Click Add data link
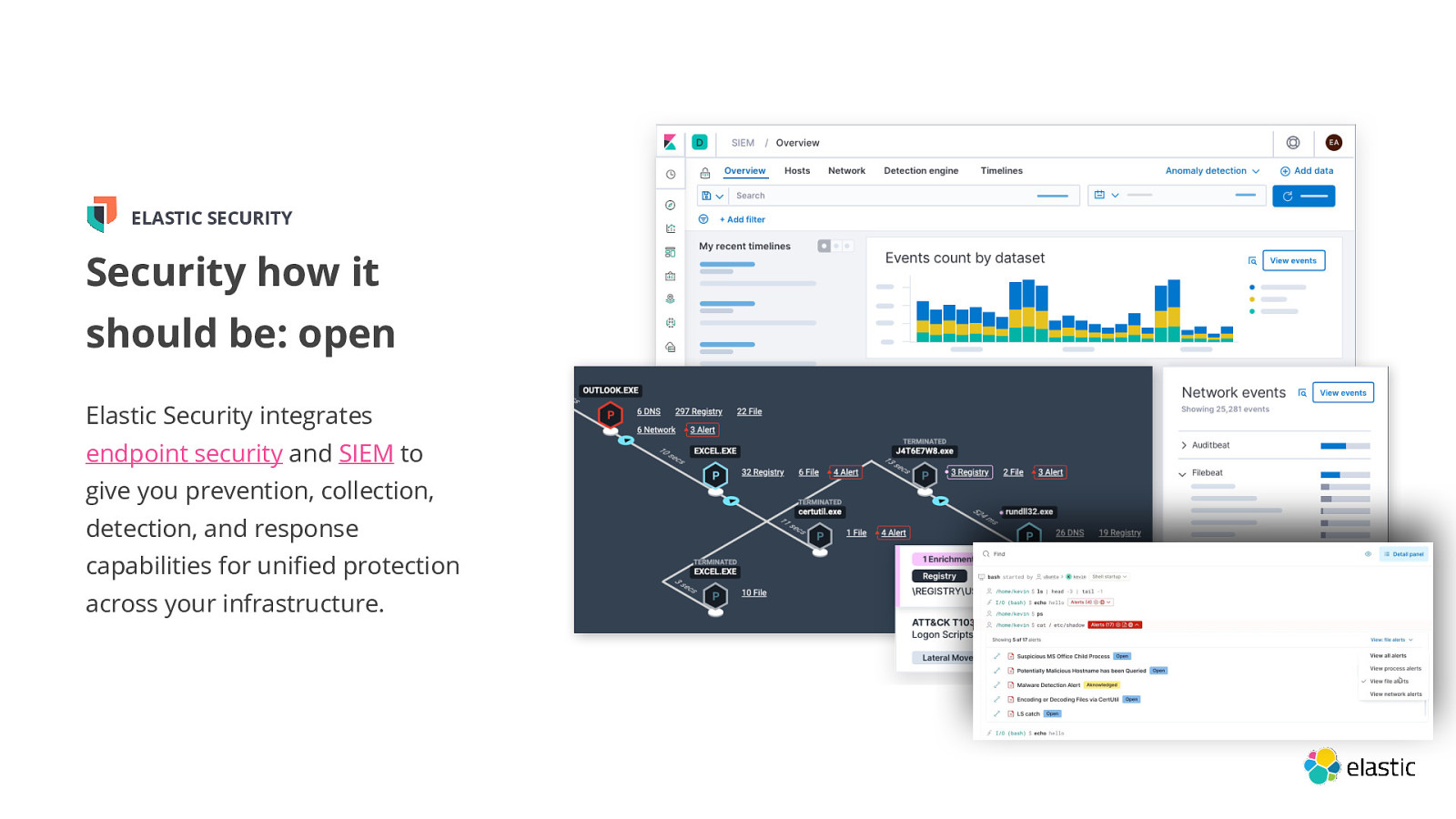The width and height of the screenshot is (1456, 819). point(1307,171)
